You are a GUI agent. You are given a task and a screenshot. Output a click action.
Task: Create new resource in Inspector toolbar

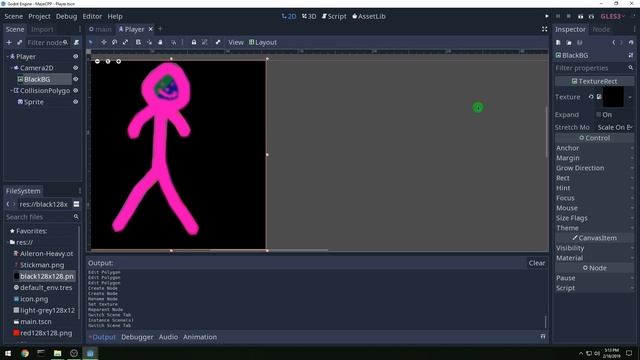558,42
